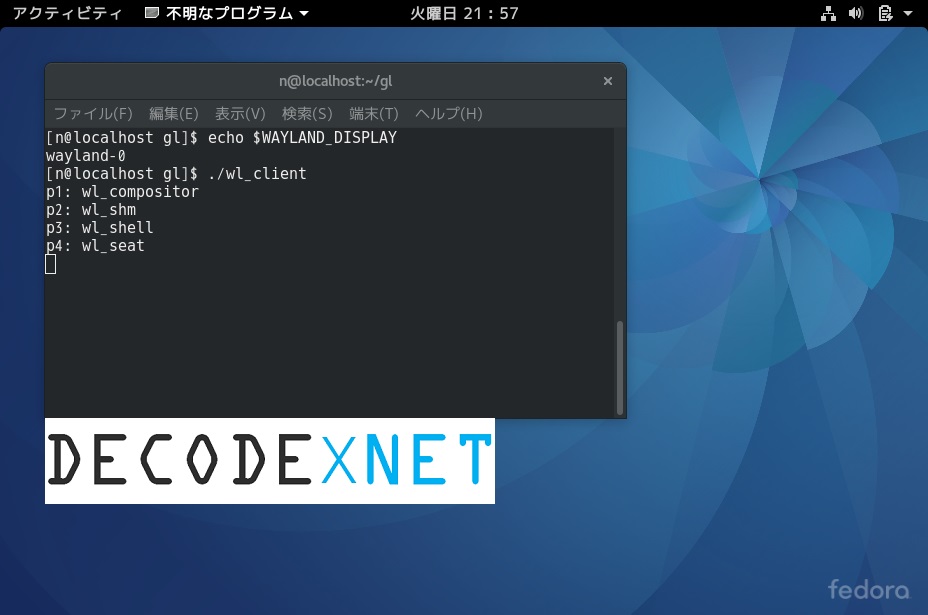Open the ファイル(F) menu
The image size is (928, 615).
point(93,114)
